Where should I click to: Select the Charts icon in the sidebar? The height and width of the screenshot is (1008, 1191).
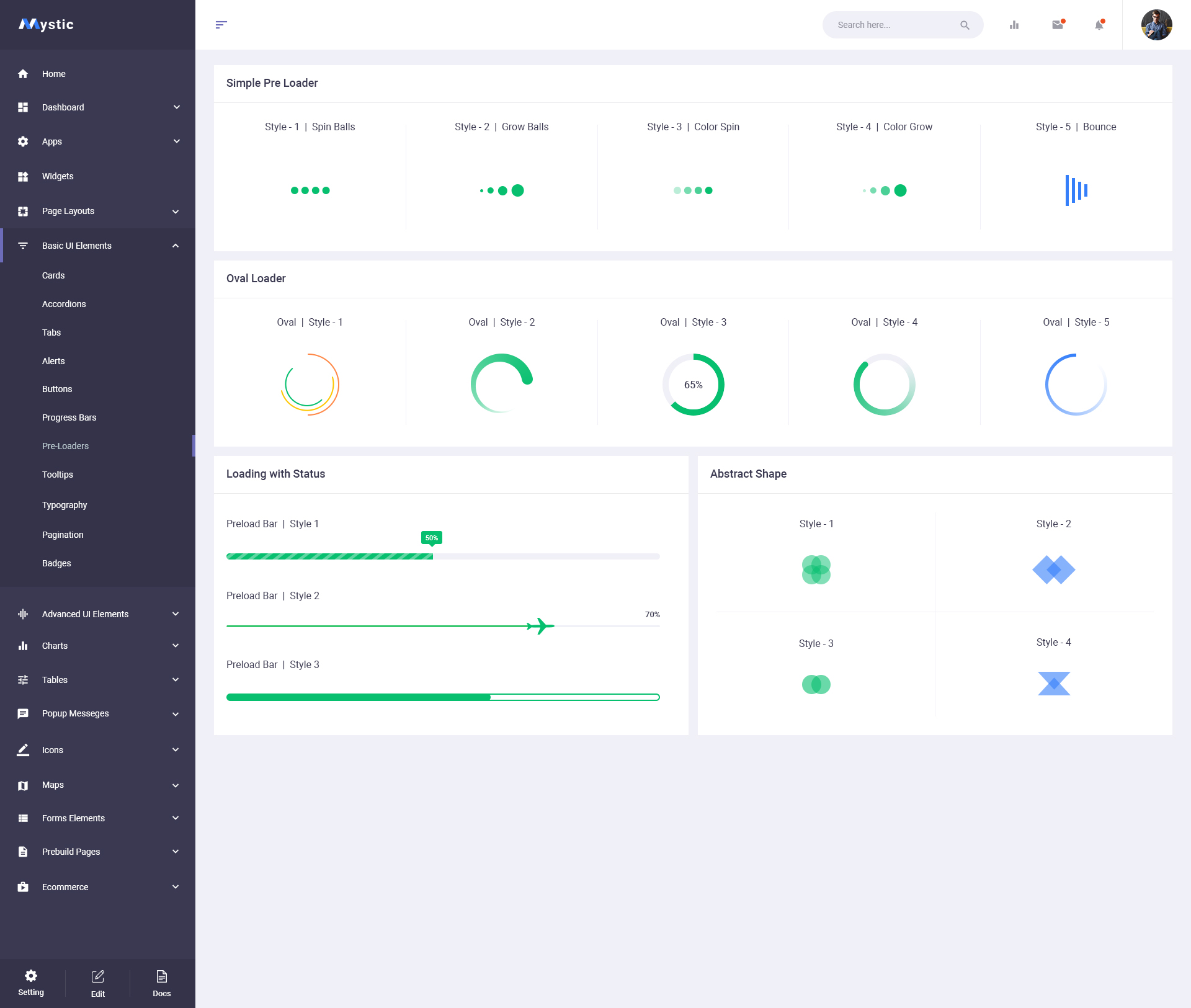[x=23, y=646]
